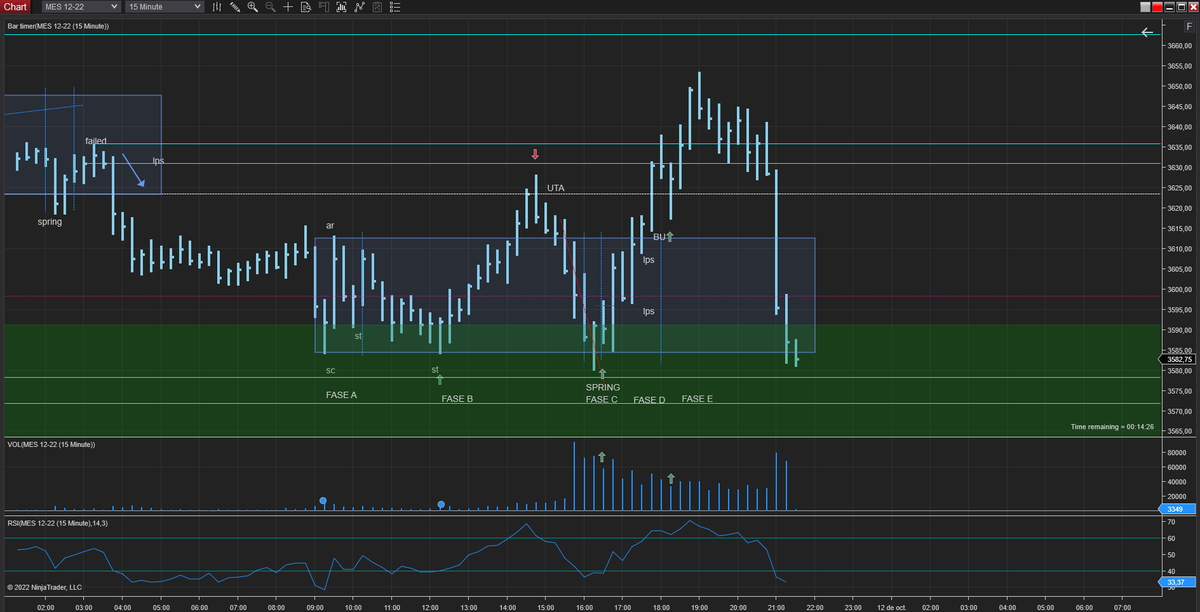Select the drawing tools pencil icon
Viewport: 1200px width, 612px height.
point(234,7)
